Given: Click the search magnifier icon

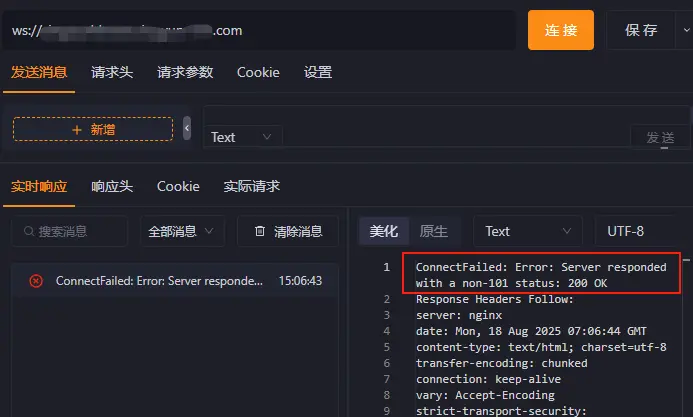Looking at the screenshot, I should (29, 231).
